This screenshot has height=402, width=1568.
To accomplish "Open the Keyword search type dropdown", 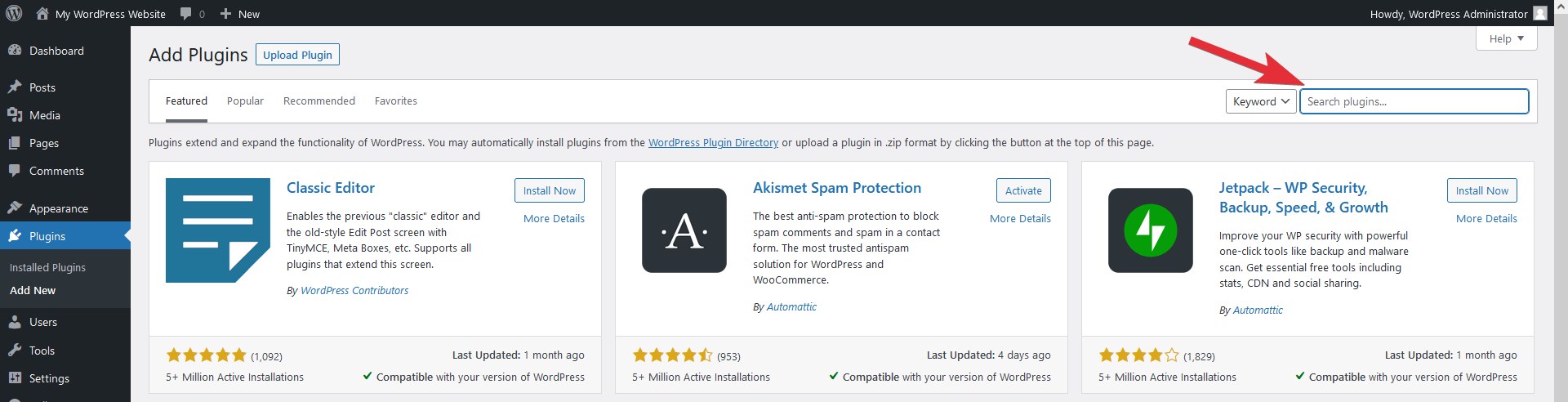I will tap(1261, 101).
